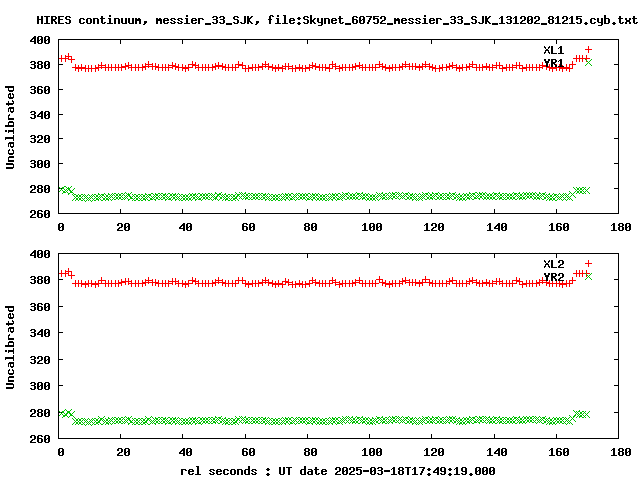Click the red plus marker beside XL1
The image size is (640, 480).
click(x=588, y=50)
